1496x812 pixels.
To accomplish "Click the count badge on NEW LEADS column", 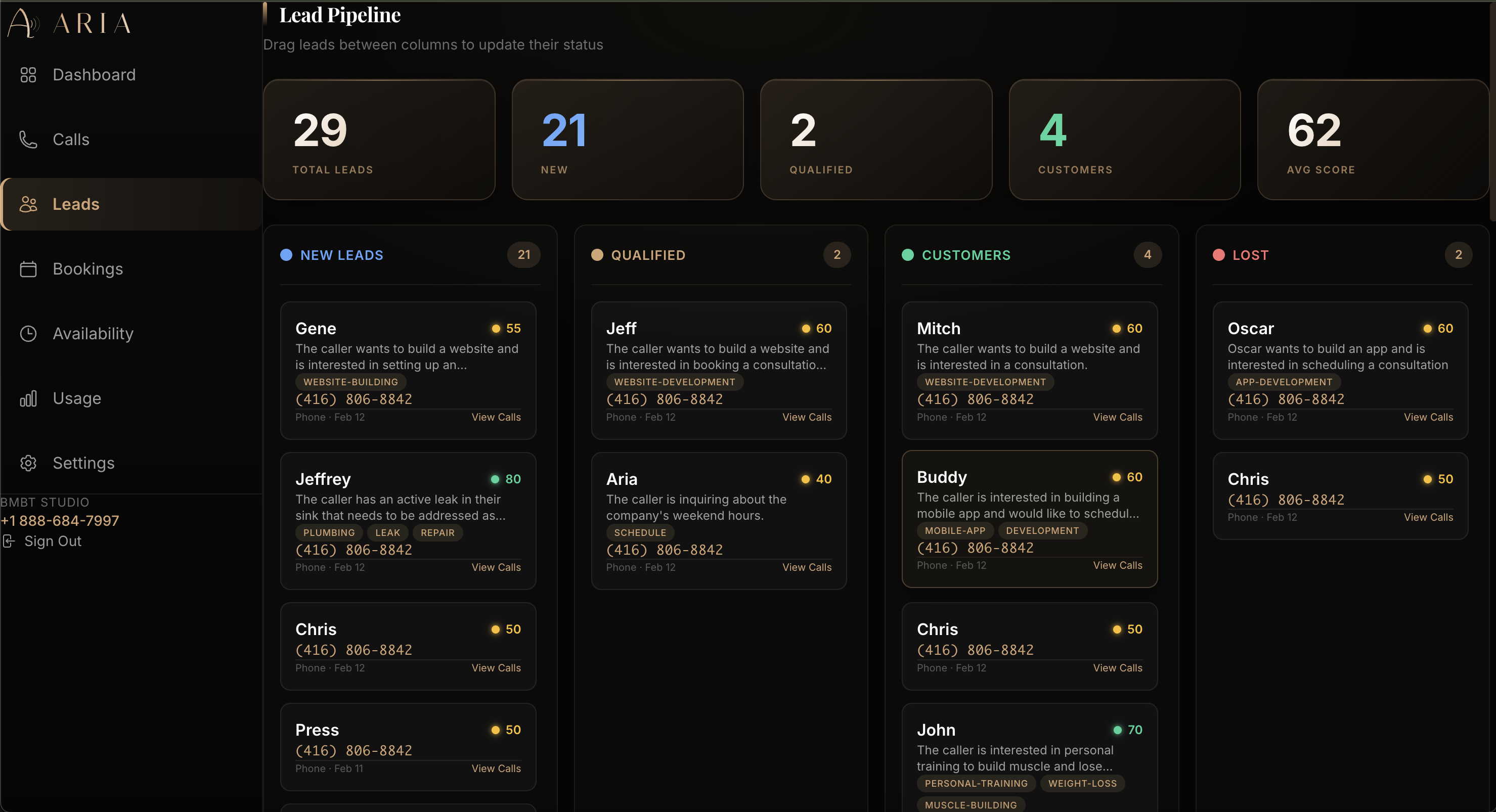I will tap(524, 254).
